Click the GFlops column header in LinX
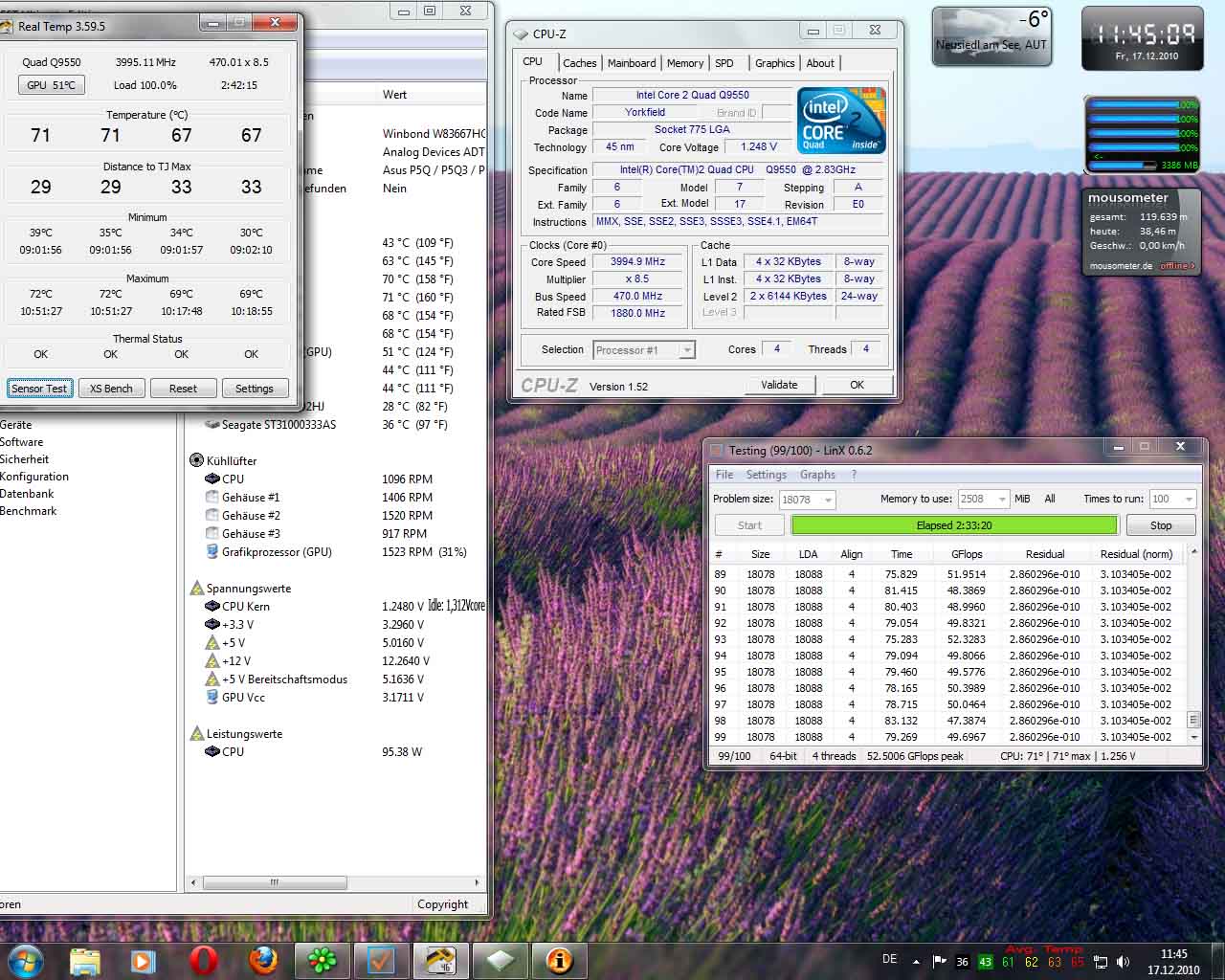This screenshot has height=980, width=1225. point(967,554)
